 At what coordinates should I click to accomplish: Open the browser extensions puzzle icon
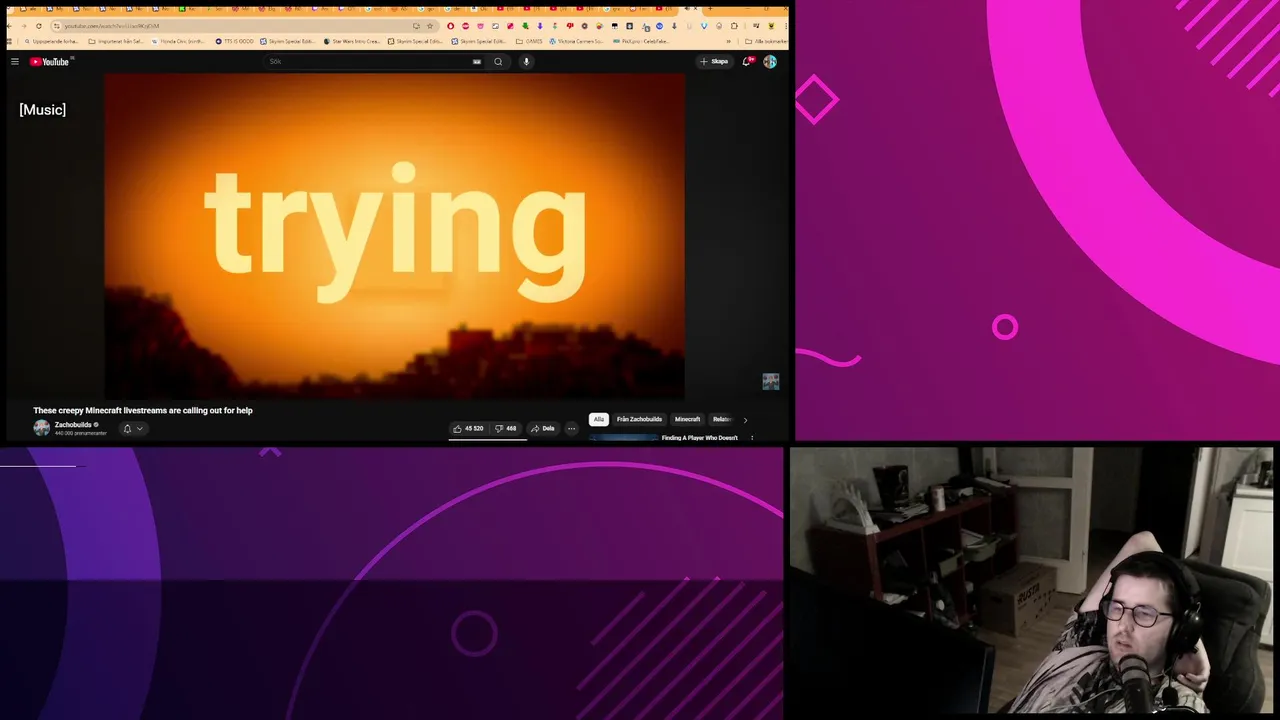click(734, 26)
